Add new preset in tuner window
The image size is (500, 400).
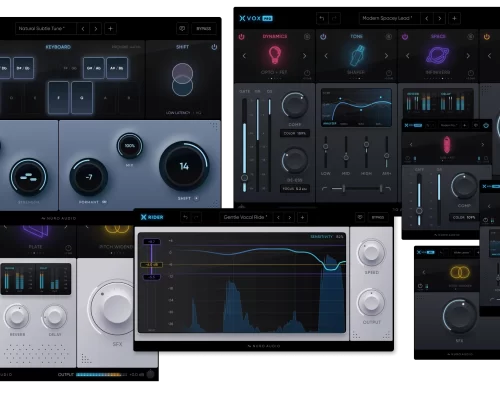[110, 29]
